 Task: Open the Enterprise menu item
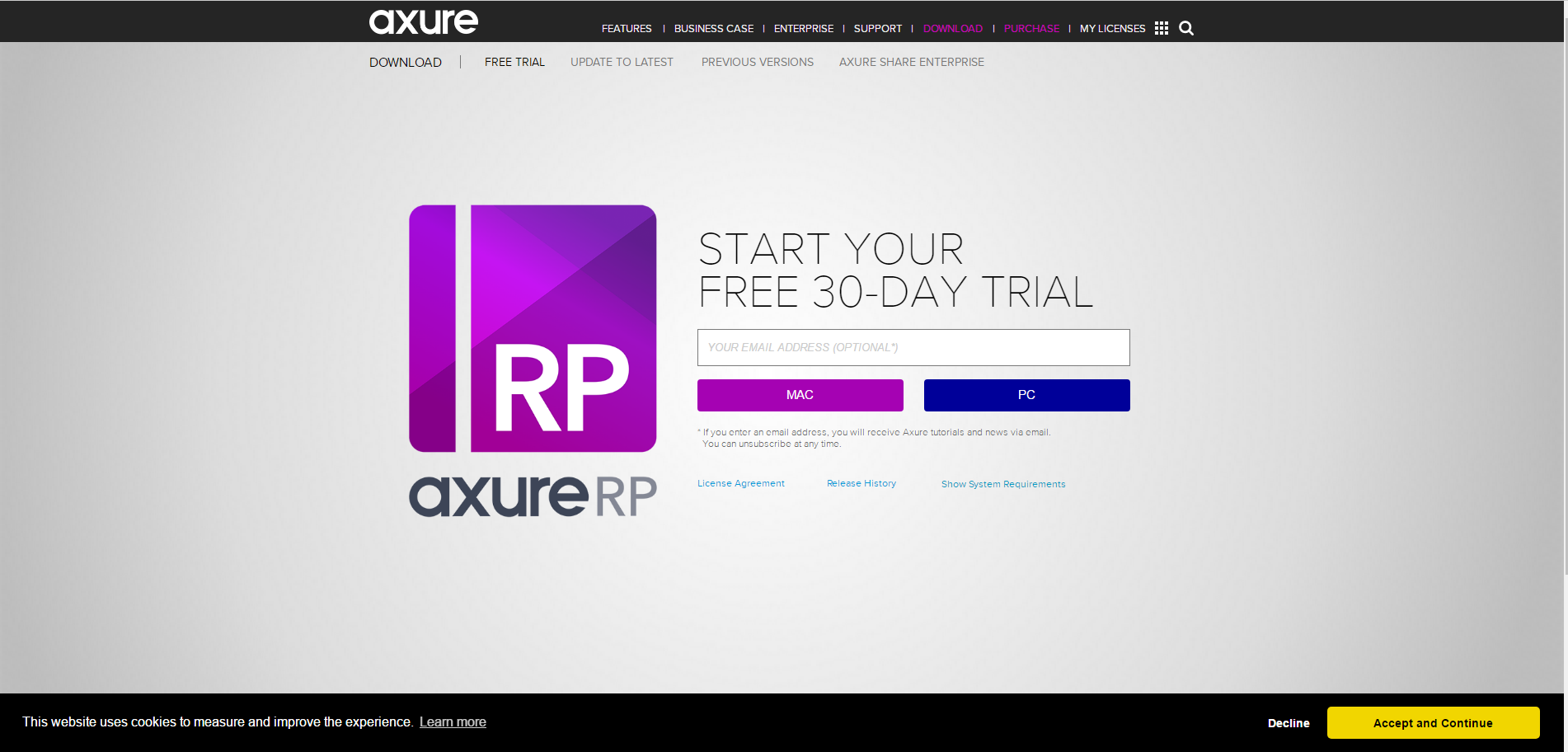804,29
